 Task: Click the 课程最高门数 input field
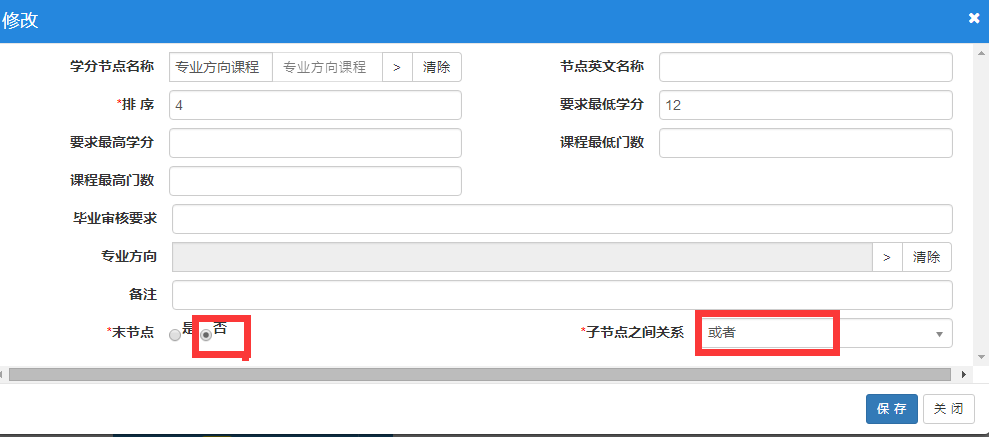(x=315, y=181)
